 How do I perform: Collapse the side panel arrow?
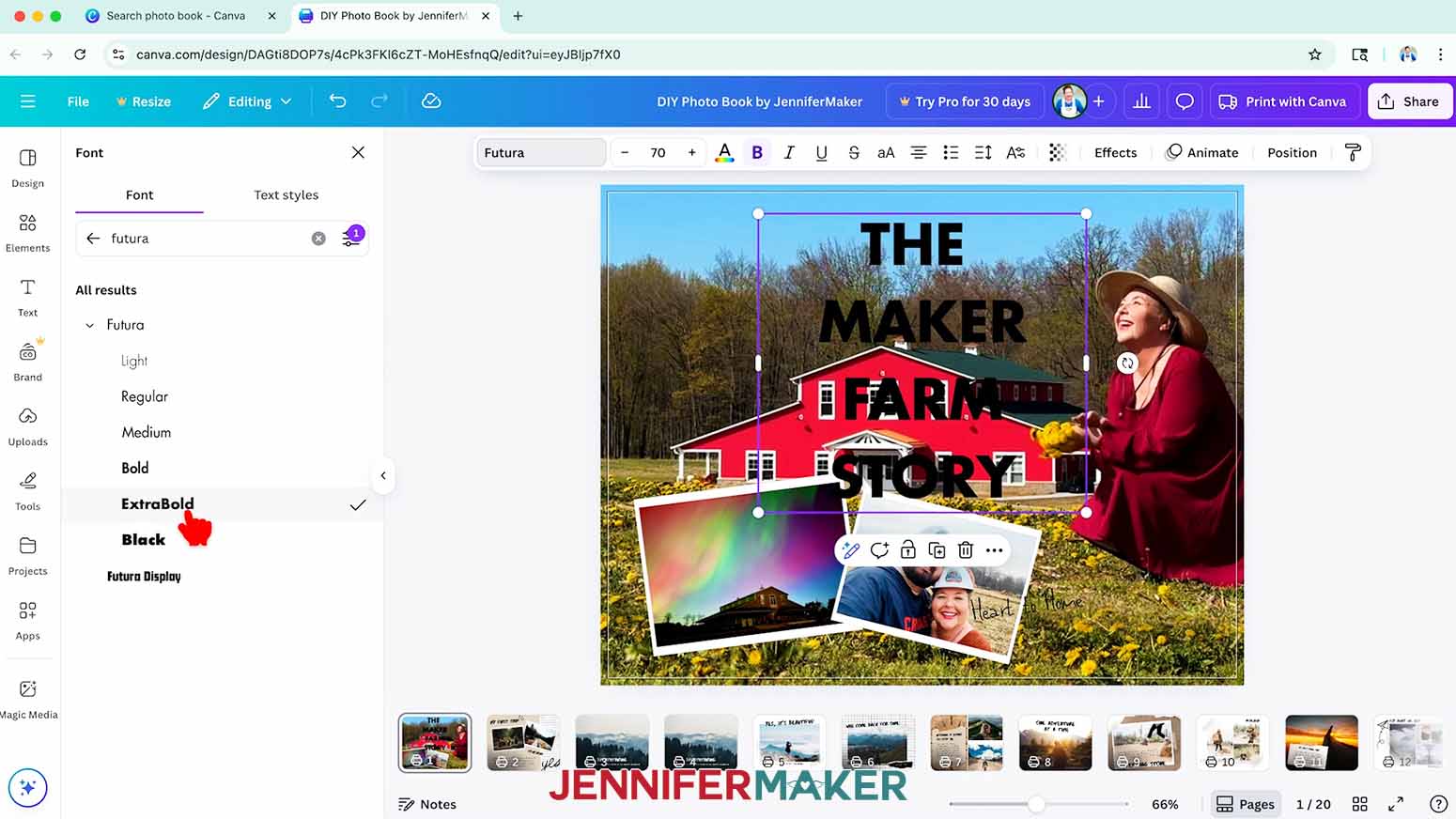383,476
